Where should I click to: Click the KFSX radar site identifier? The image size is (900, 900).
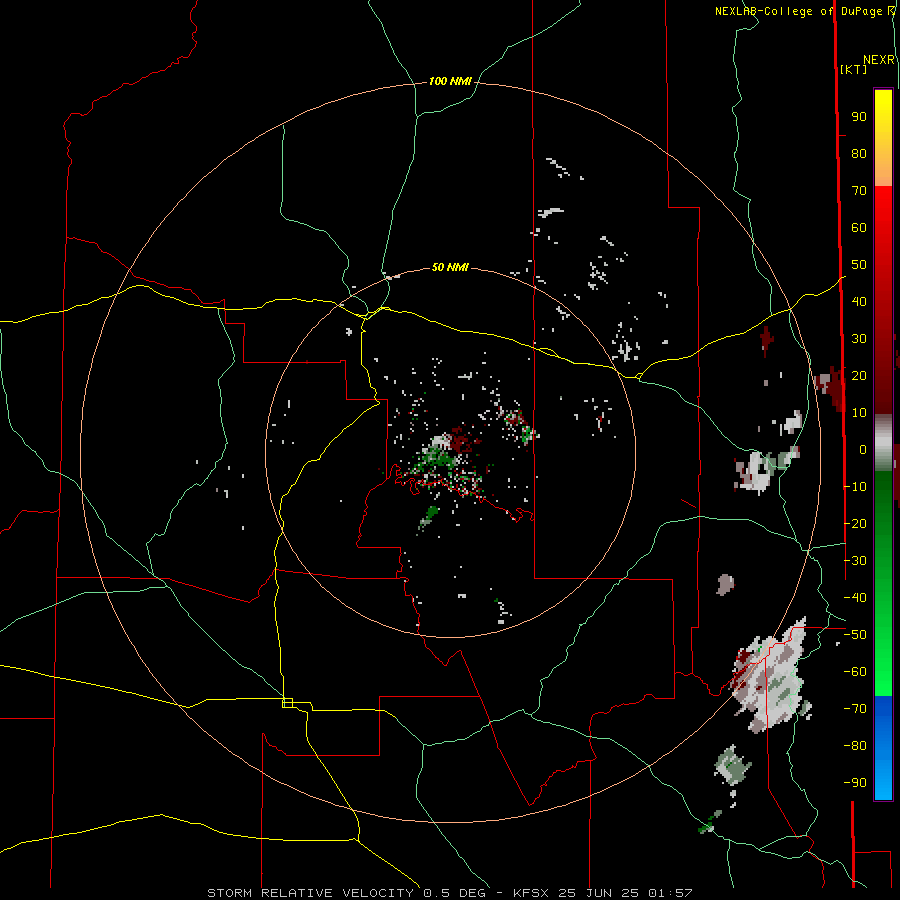(533, 893)
